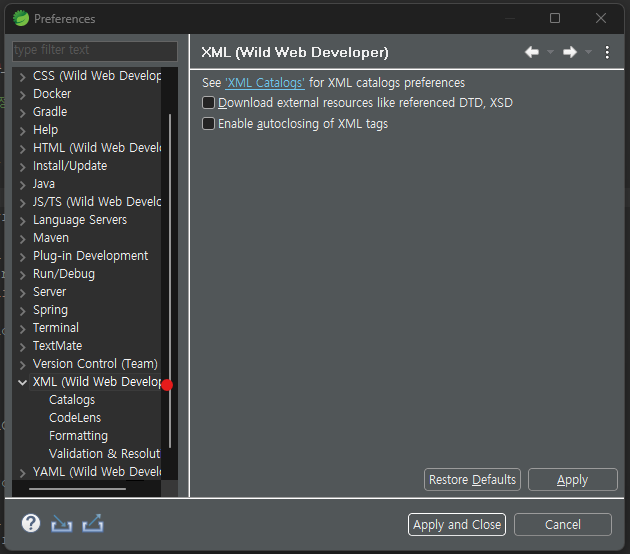
Task: Click the forward navigation arrow icon
Action: pos(570,52)
